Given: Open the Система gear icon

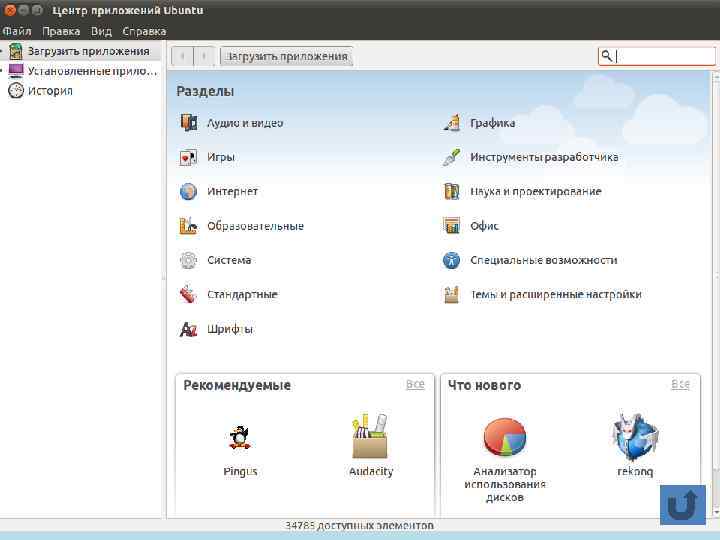Looking at the screenshot, I should (x=188, y=260).
